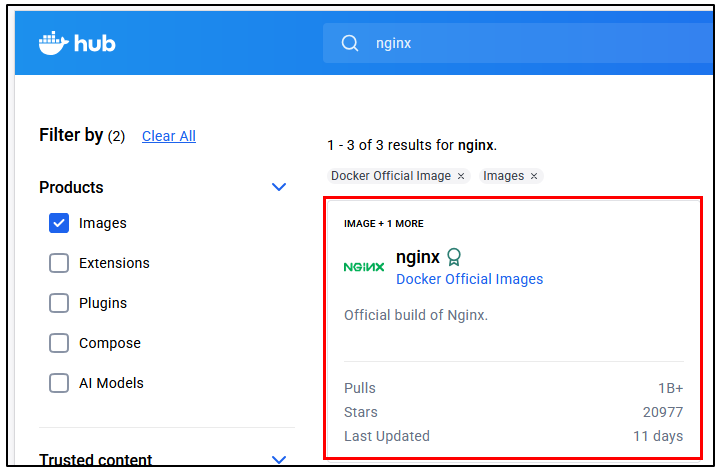Uncheck the Images checkbox

pyautogui.click(x=59, y=223)
